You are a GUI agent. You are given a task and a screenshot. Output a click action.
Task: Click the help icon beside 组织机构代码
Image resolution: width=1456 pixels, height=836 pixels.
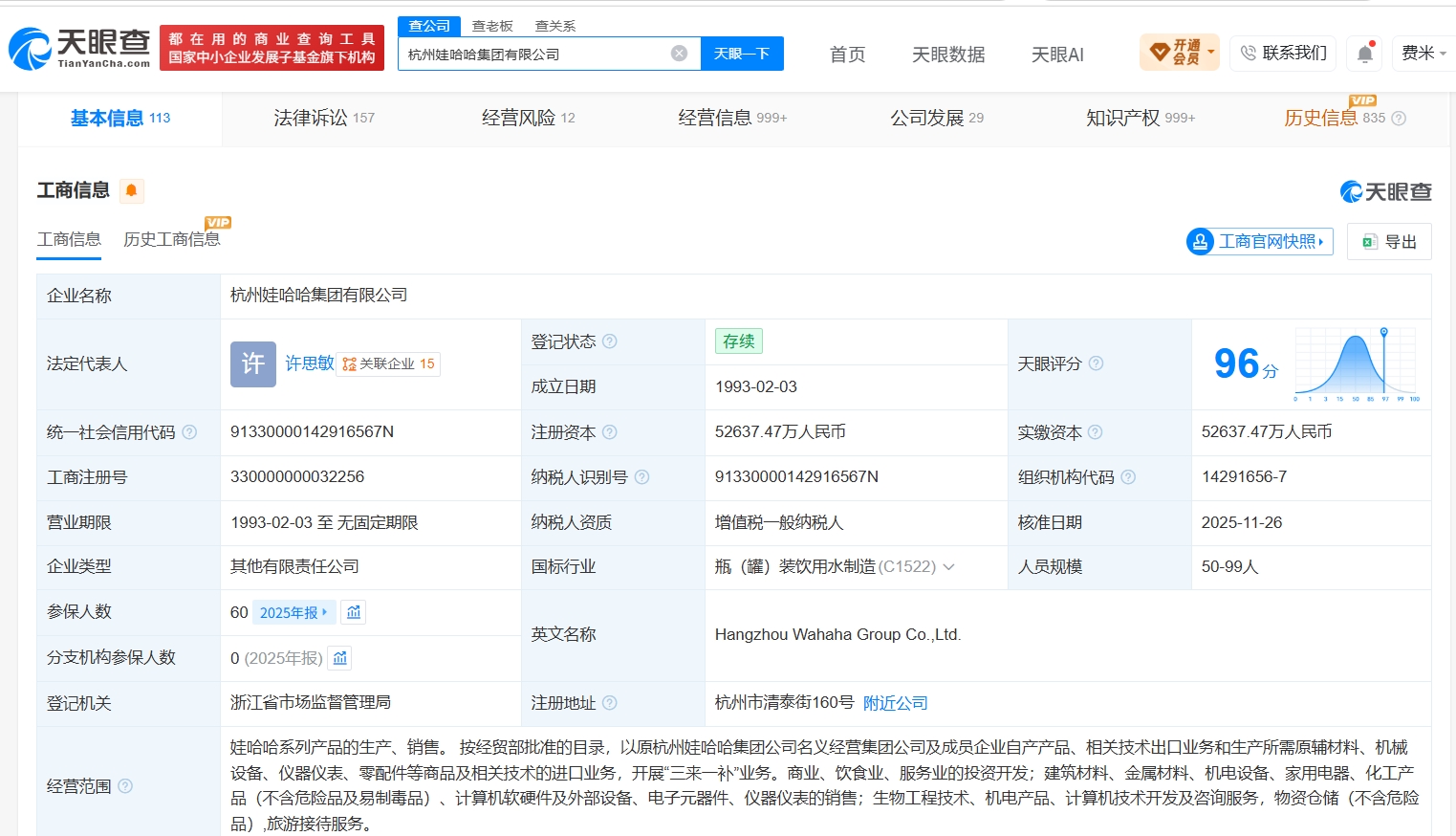(1128, 477)
